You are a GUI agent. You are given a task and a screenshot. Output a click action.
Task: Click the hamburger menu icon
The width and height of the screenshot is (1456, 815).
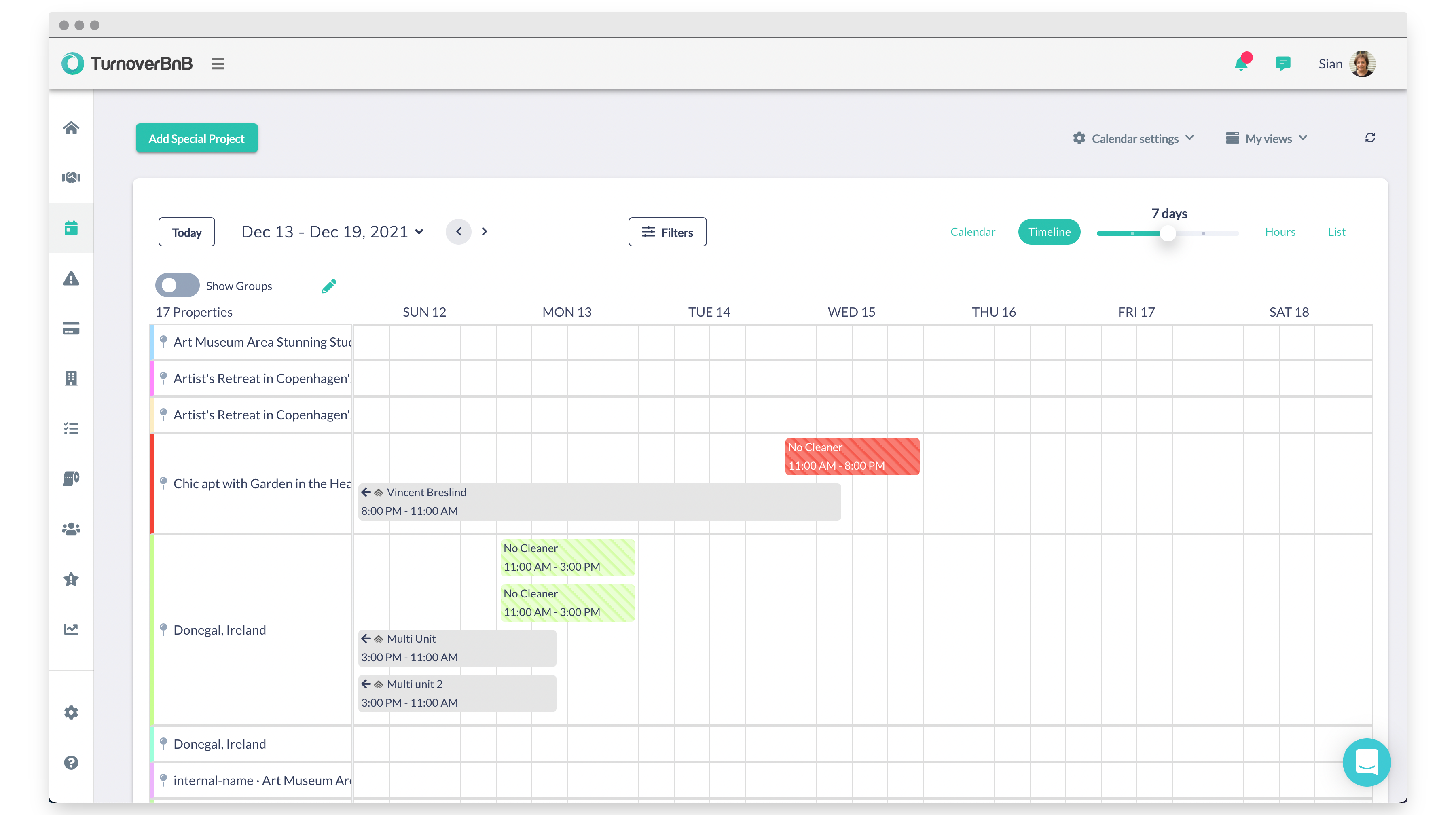point(218,64)
